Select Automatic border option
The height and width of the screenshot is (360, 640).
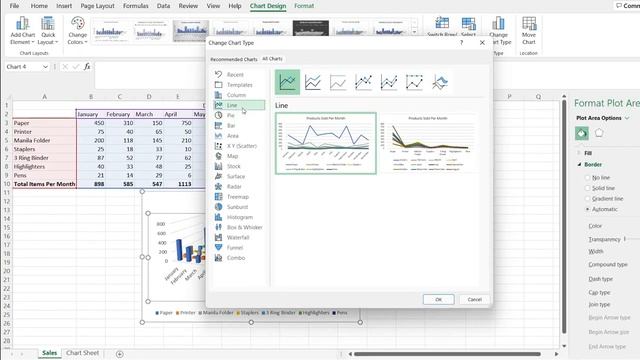(601, 209)
